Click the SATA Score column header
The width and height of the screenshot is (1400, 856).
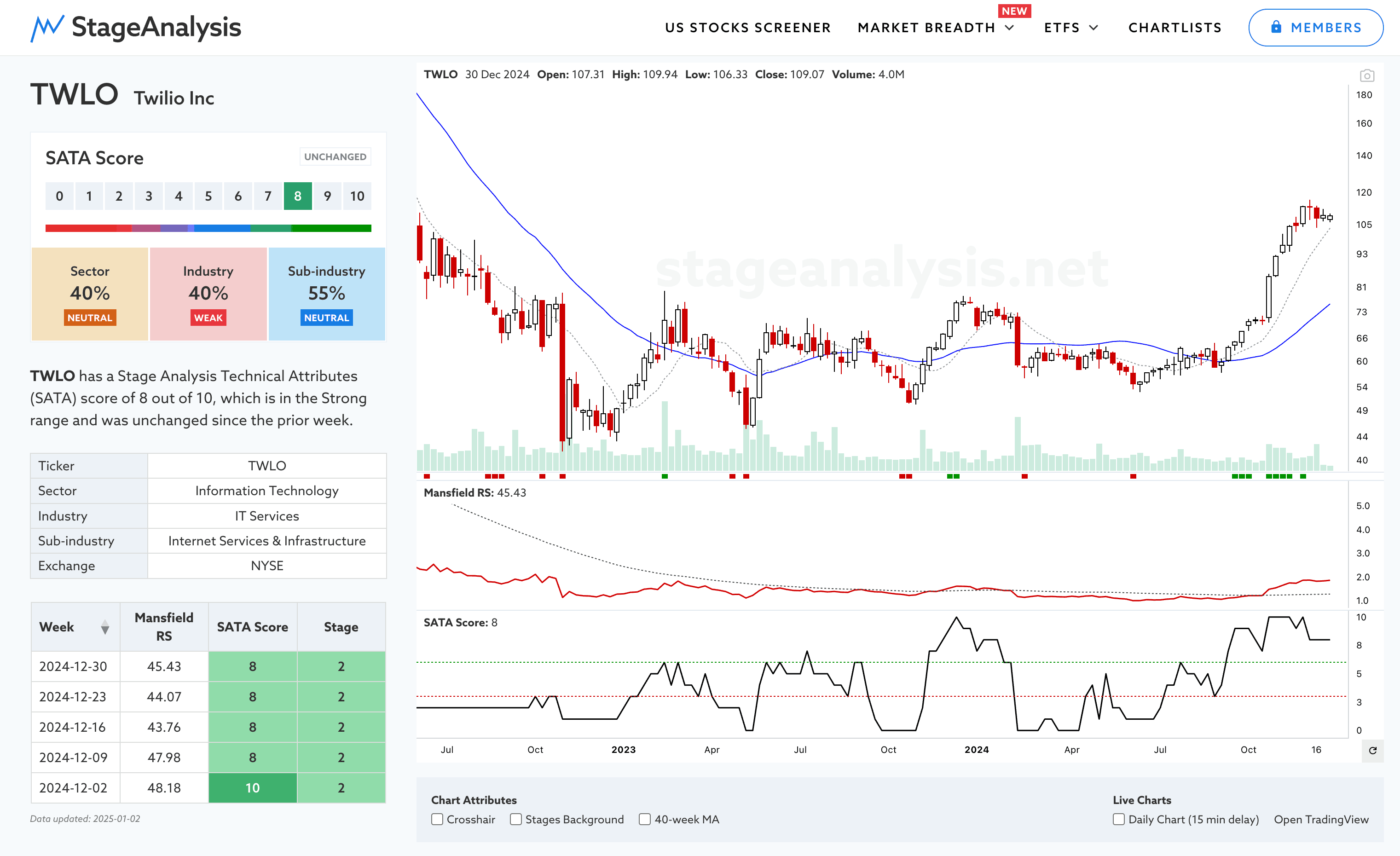pos(252,626)
